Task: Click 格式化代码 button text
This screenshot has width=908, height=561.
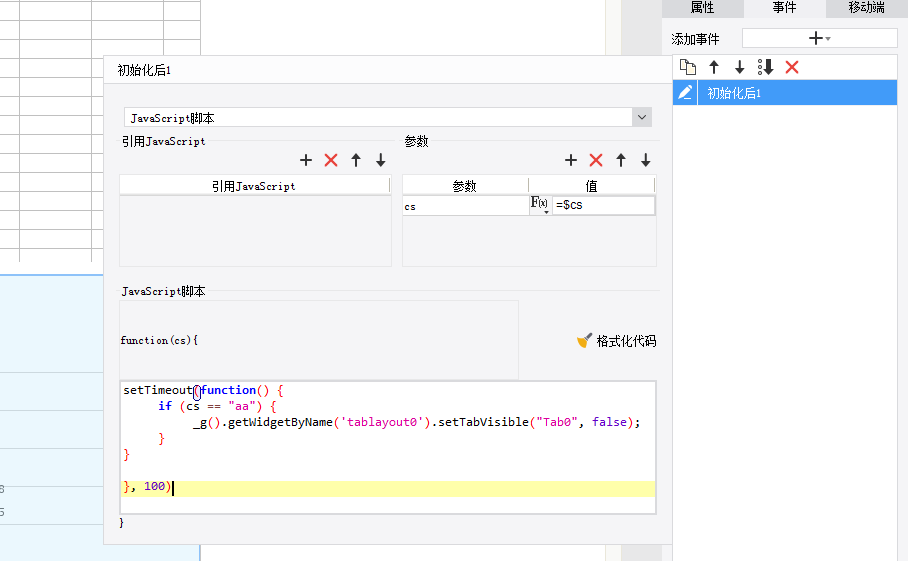Action: (x=626, y=341)
